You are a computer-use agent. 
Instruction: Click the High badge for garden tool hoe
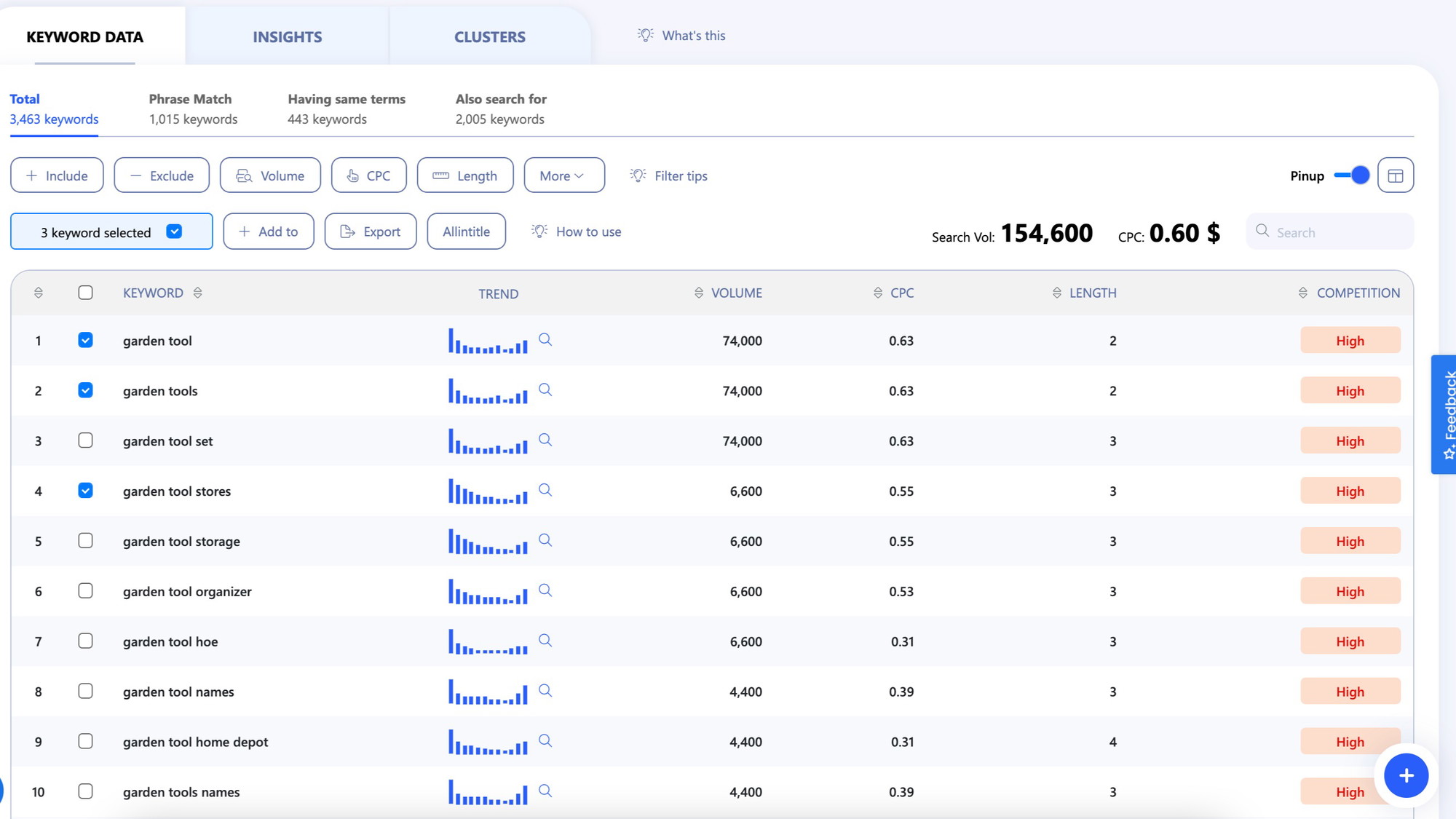(1350, 641)
